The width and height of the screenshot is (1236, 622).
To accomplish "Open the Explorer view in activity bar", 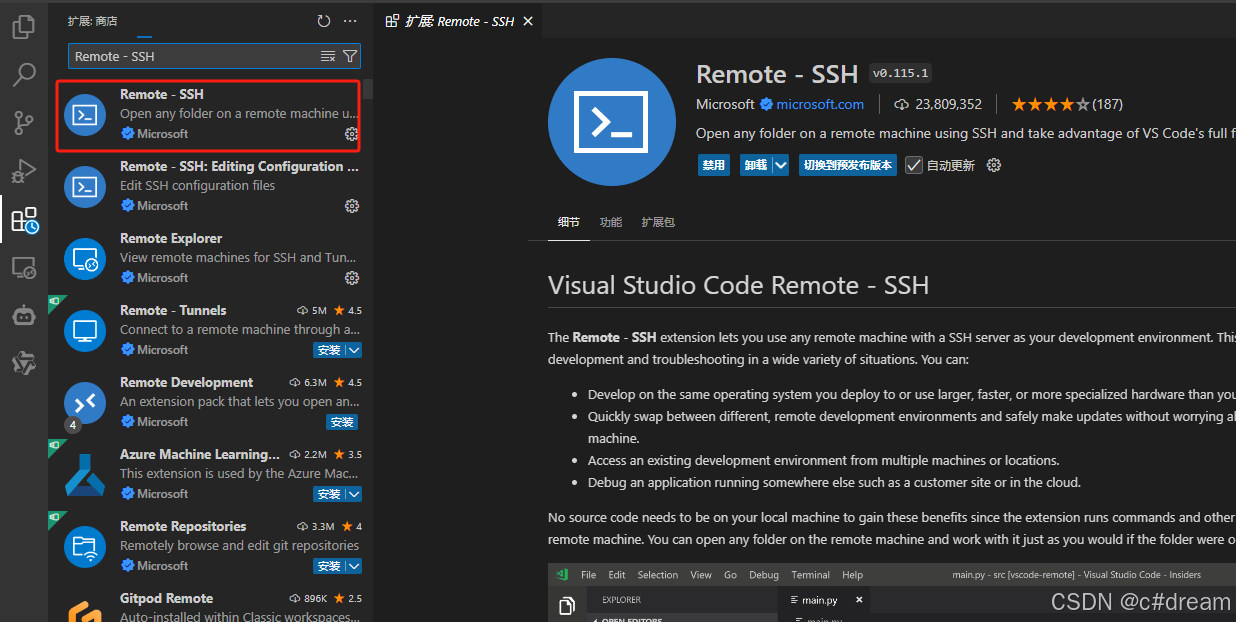I will pos(24,27).
